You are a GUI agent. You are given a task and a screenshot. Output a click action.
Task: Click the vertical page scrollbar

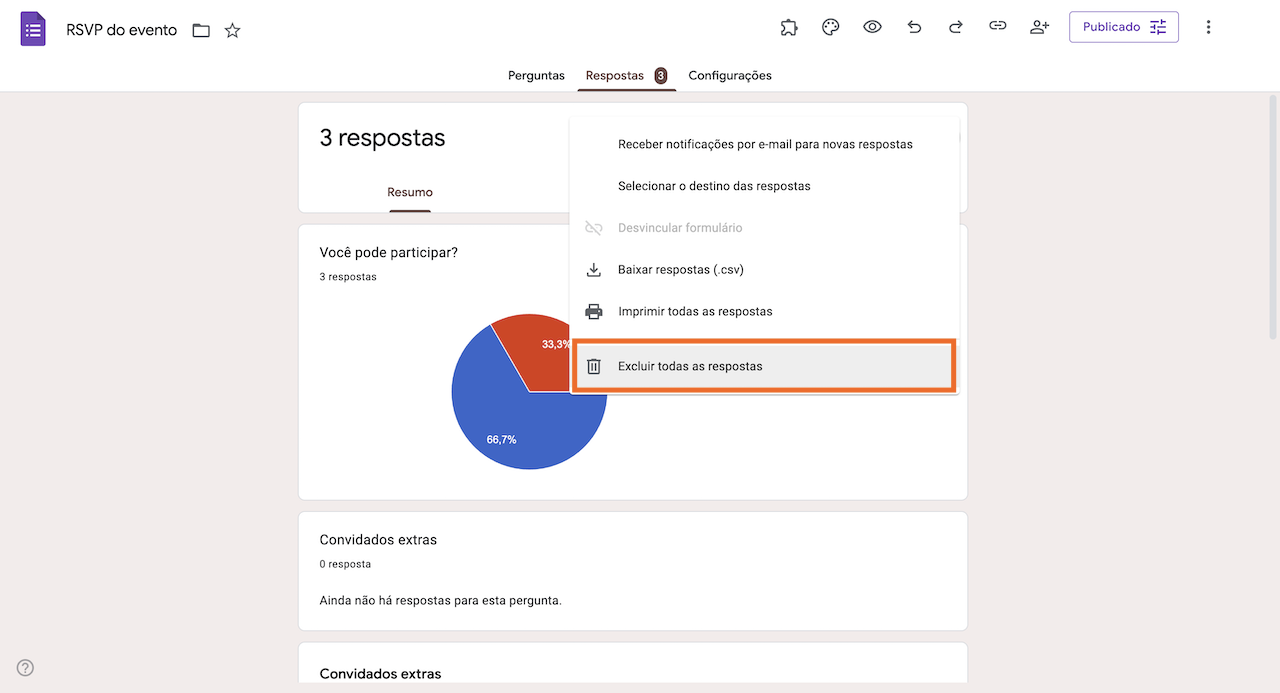[x=1273, y=215]
